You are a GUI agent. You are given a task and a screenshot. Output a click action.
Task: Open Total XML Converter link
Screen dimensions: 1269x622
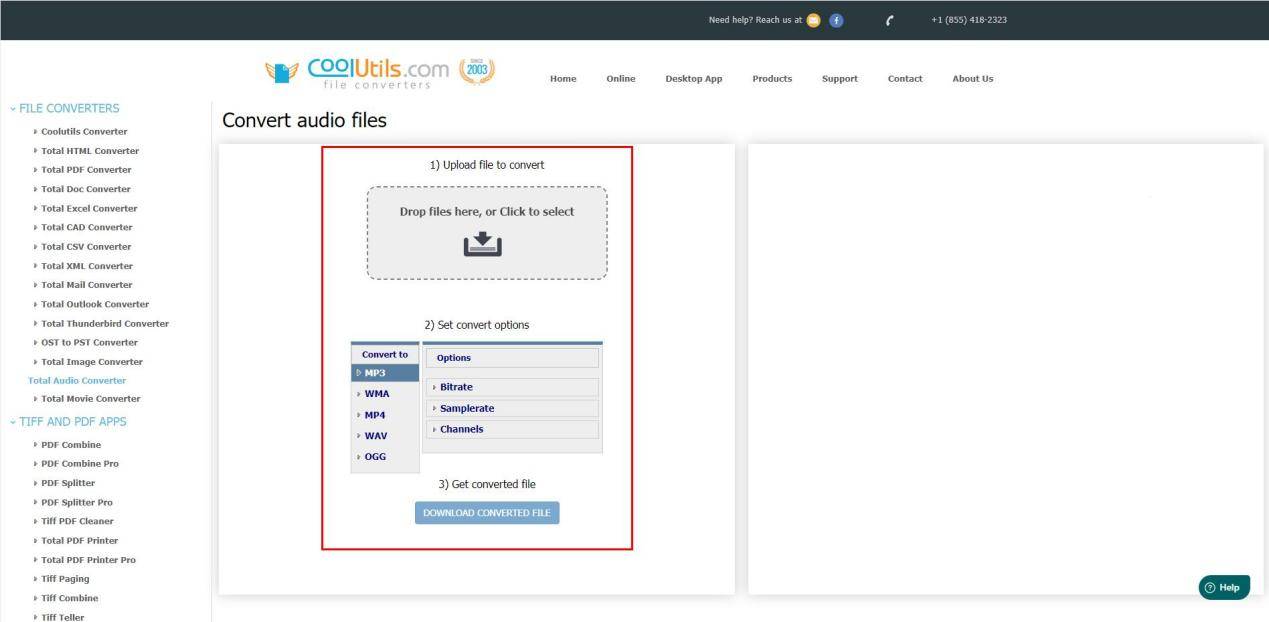[x=87, y=266]
